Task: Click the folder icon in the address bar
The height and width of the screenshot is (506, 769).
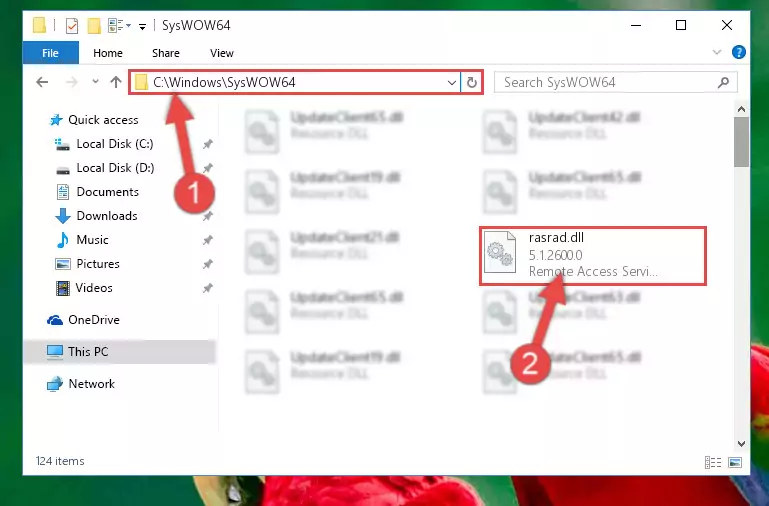Action: pyautogui.click(x=141, y=82)
